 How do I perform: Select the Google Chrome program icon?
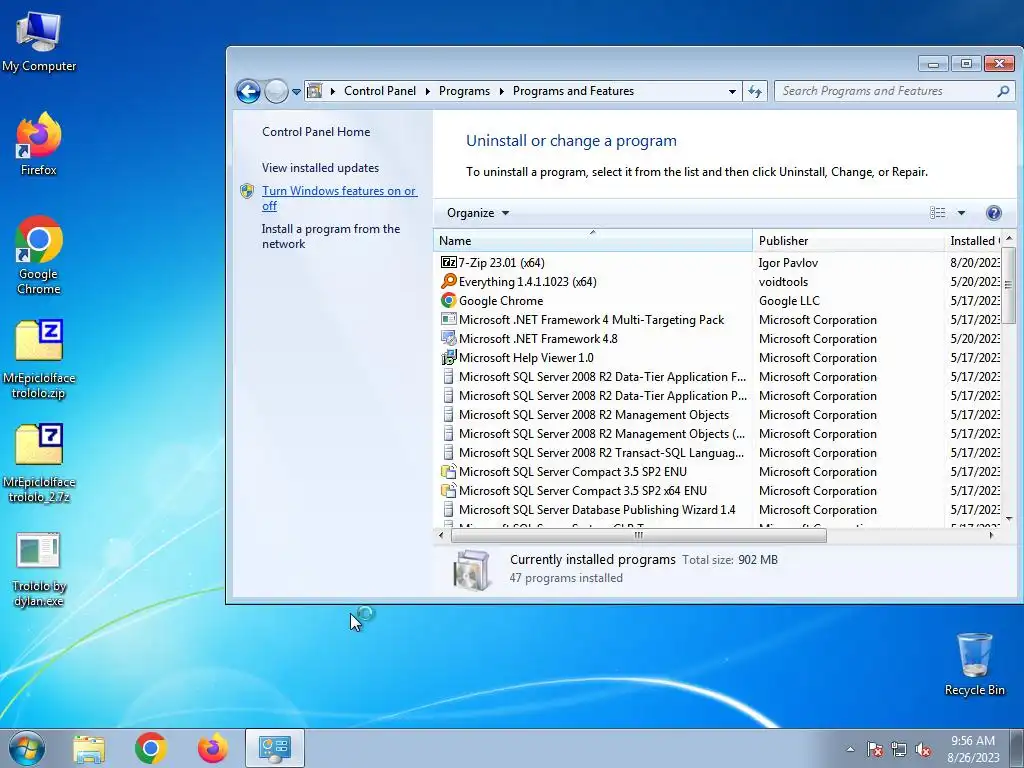click(448, 300)
